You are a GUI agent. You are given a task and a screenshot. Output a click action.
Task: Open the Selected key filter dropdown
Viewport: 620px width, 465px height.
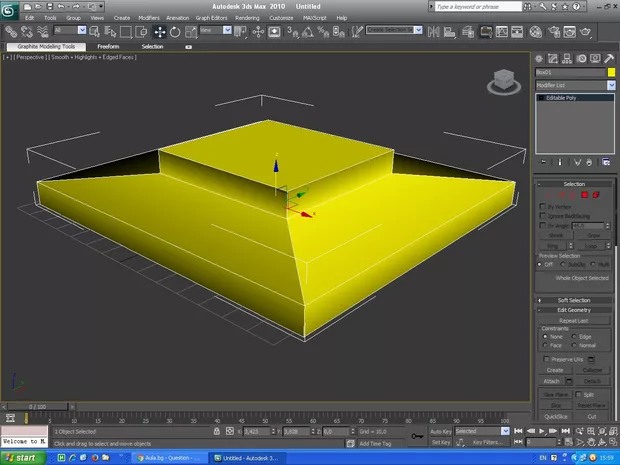[480, 431]
